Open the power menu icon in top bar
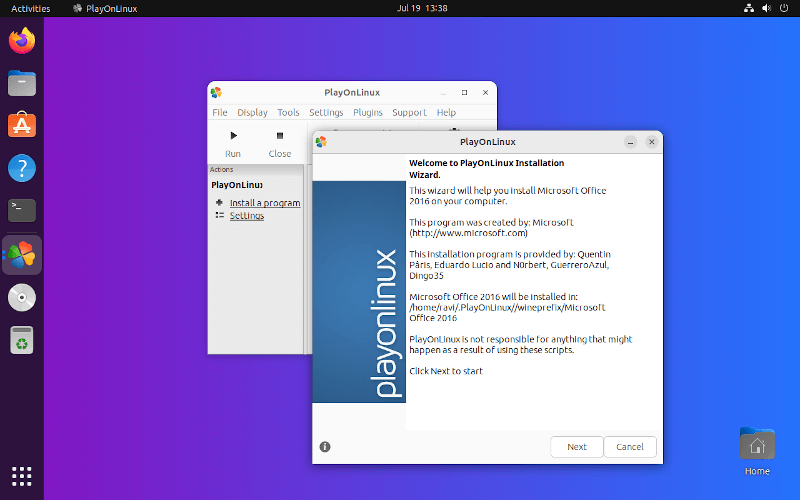 coord(784,8)
